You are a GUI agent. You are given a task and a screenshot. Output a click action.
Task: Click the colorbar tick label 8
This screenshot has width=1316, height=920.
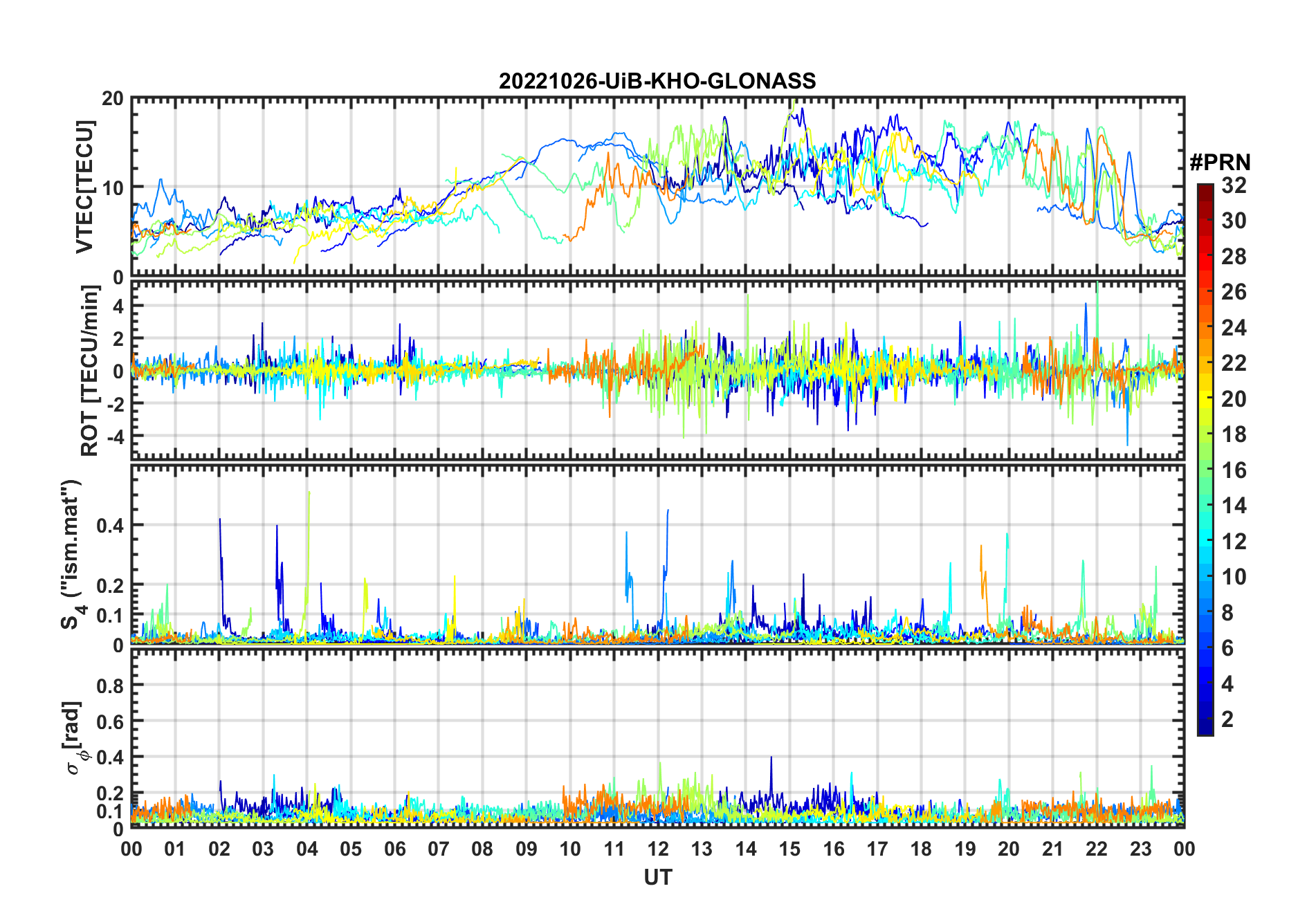1227,612
